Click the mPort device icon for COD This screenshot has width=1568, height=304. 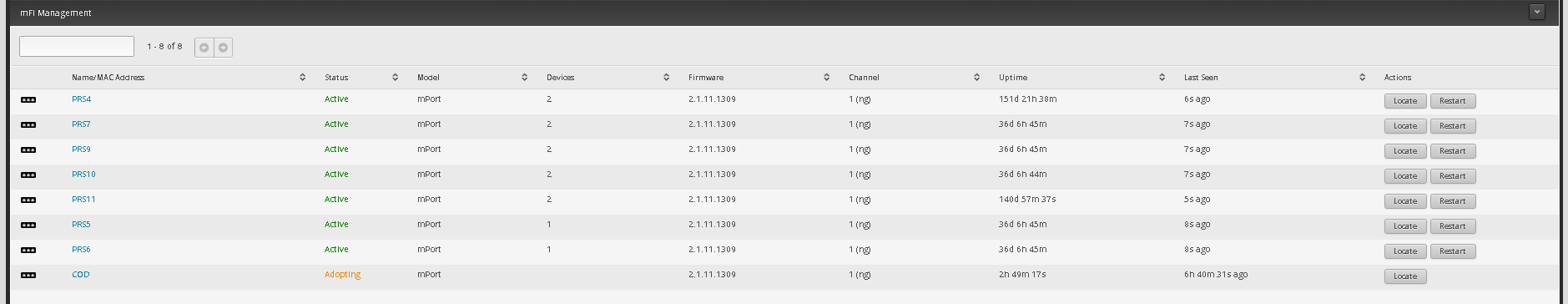pos(28,276)
